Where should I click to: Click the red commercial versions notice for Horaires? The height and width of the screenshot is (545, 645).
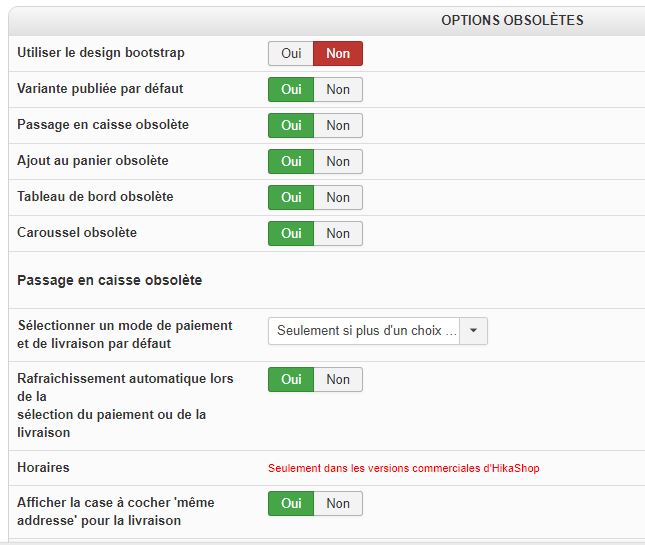tap(403, 468)
